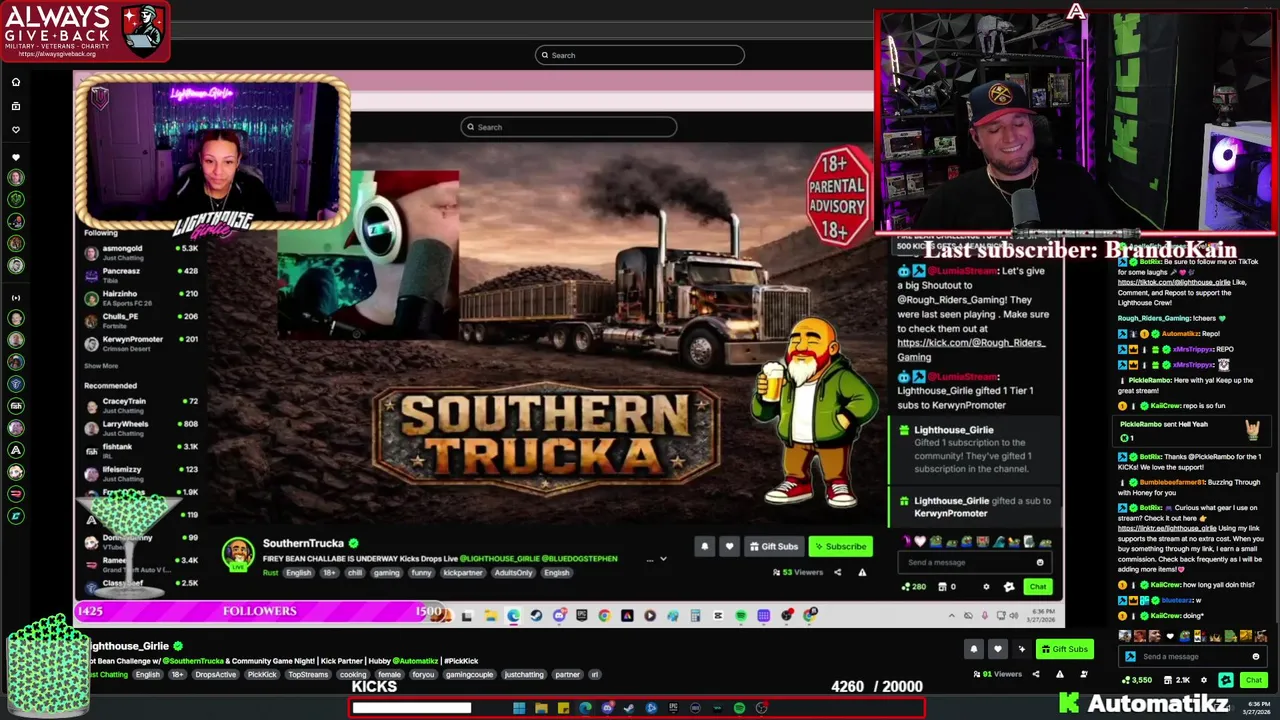Viewport: 1280px width, 720px height.
Task: Select Pancreasz in Following list
Action: coord(142,276)
